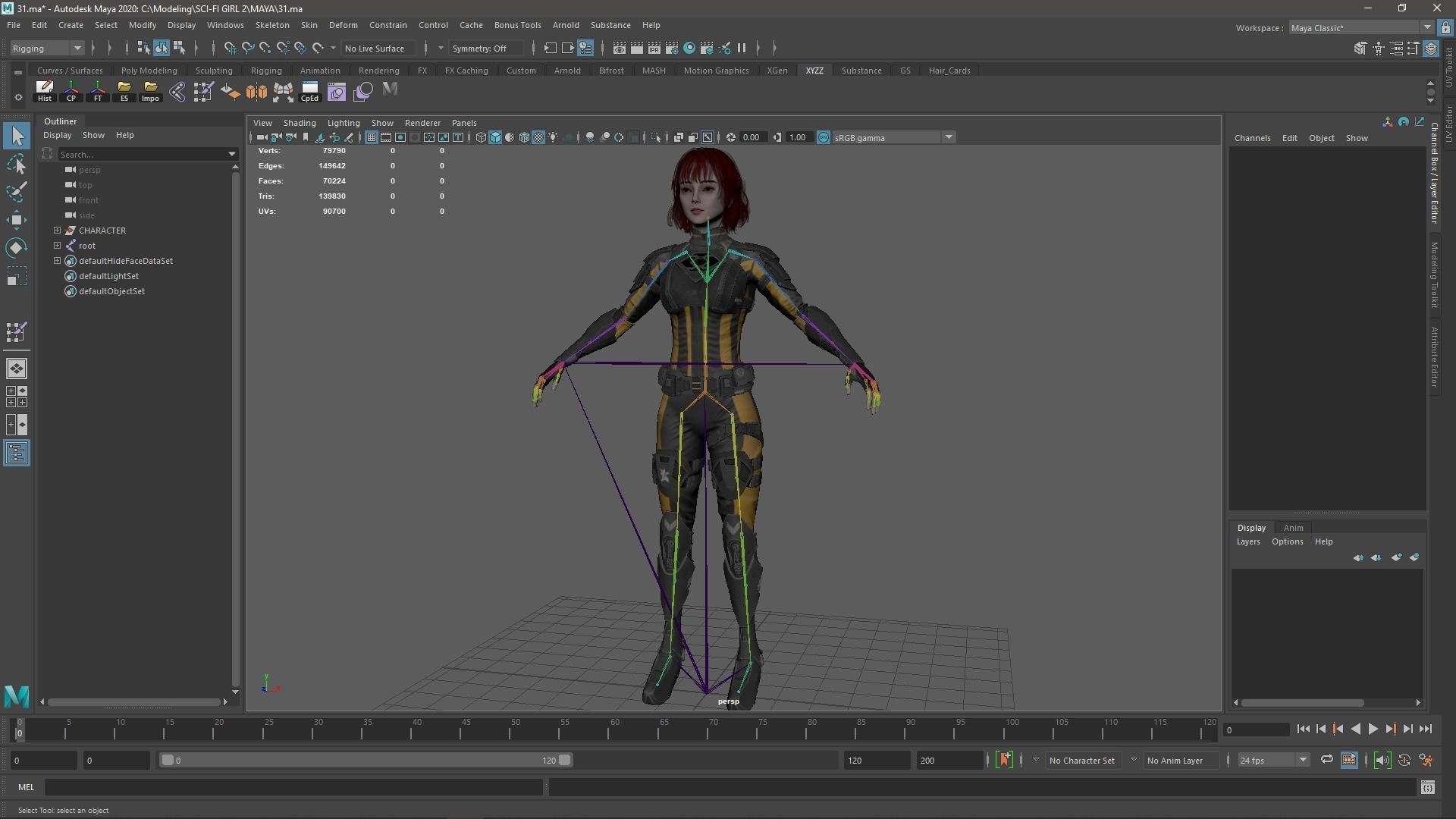Toggle wireframe shading in the viewport
The width and height of the screenshot is (1456, 819).
click(481, 137)
